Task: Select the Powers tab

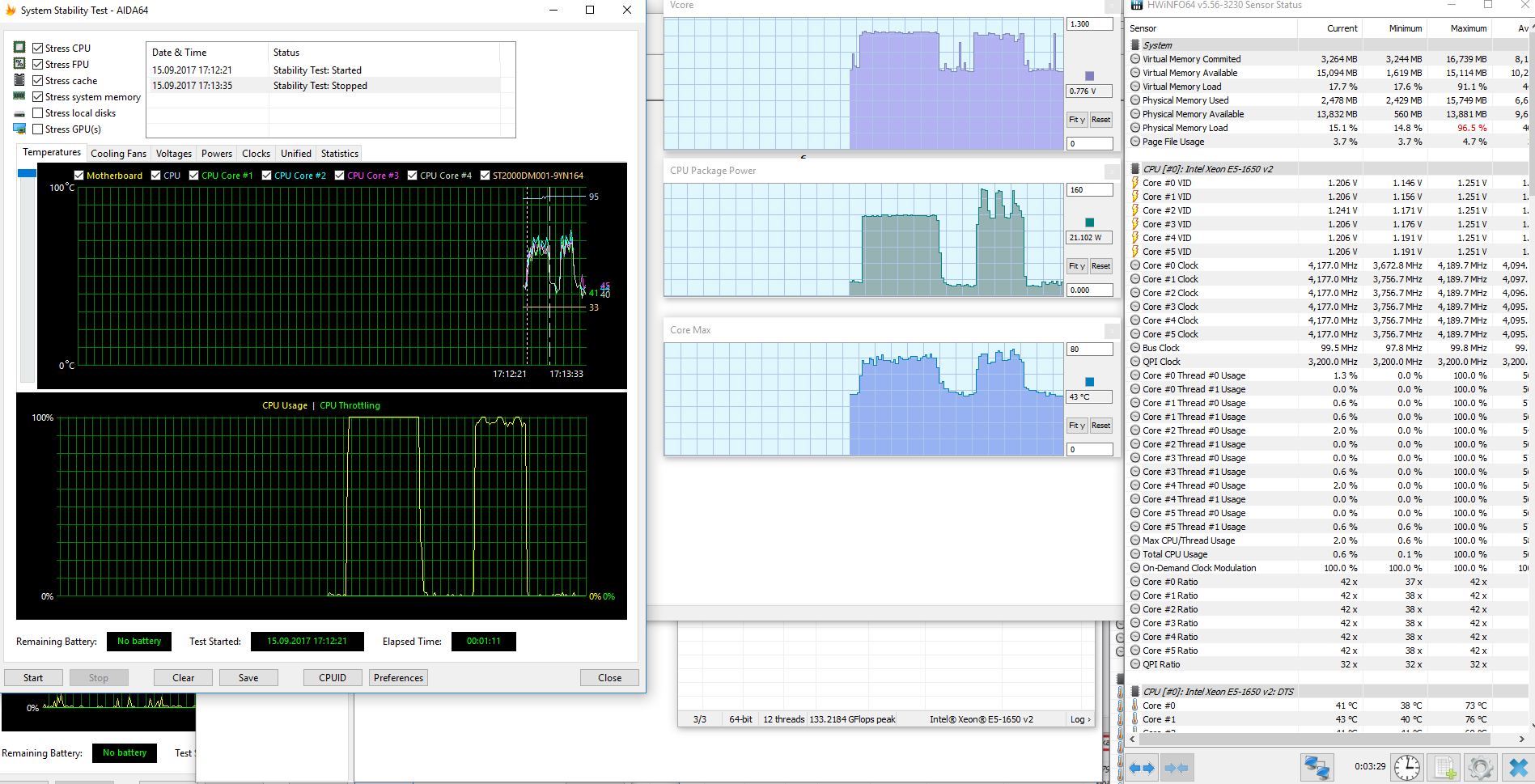Action: point(217,154)
